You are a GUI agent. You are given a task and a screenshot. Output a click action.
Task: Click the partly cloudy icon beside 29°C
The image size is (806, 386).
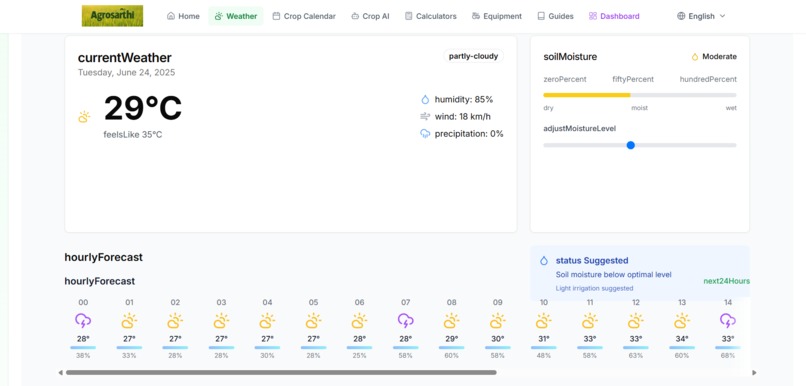coord(84,117)
